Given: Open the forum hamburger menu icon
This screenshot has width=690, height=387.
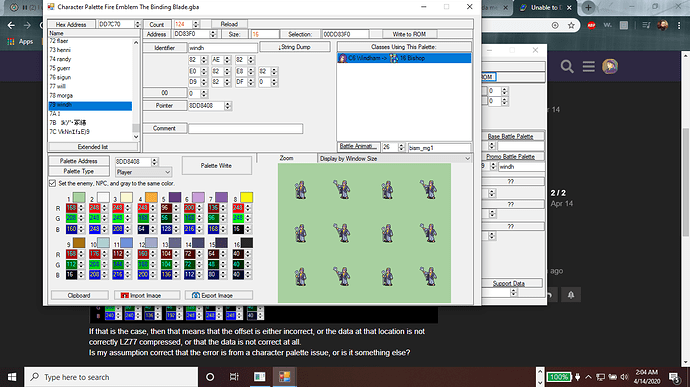Looking at the screenshot, I should pyautogui.click(x=589, y=66).
